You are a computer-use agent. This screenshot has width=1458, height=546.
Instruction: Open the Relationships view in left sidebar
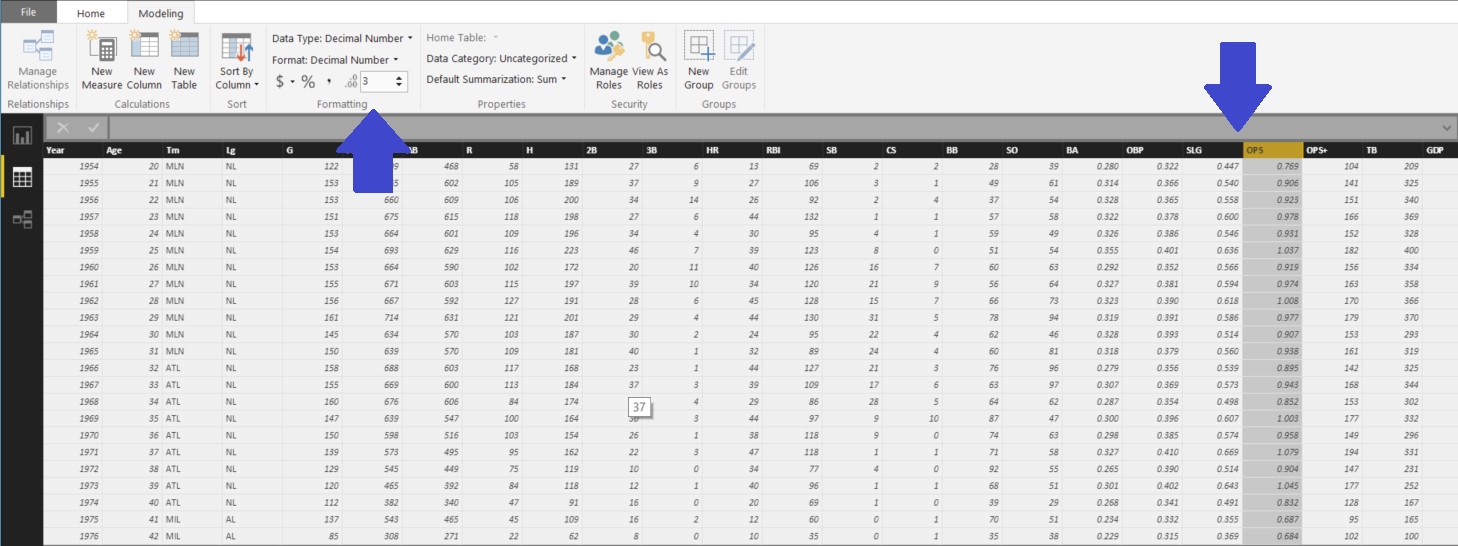[x=22, y=219]
